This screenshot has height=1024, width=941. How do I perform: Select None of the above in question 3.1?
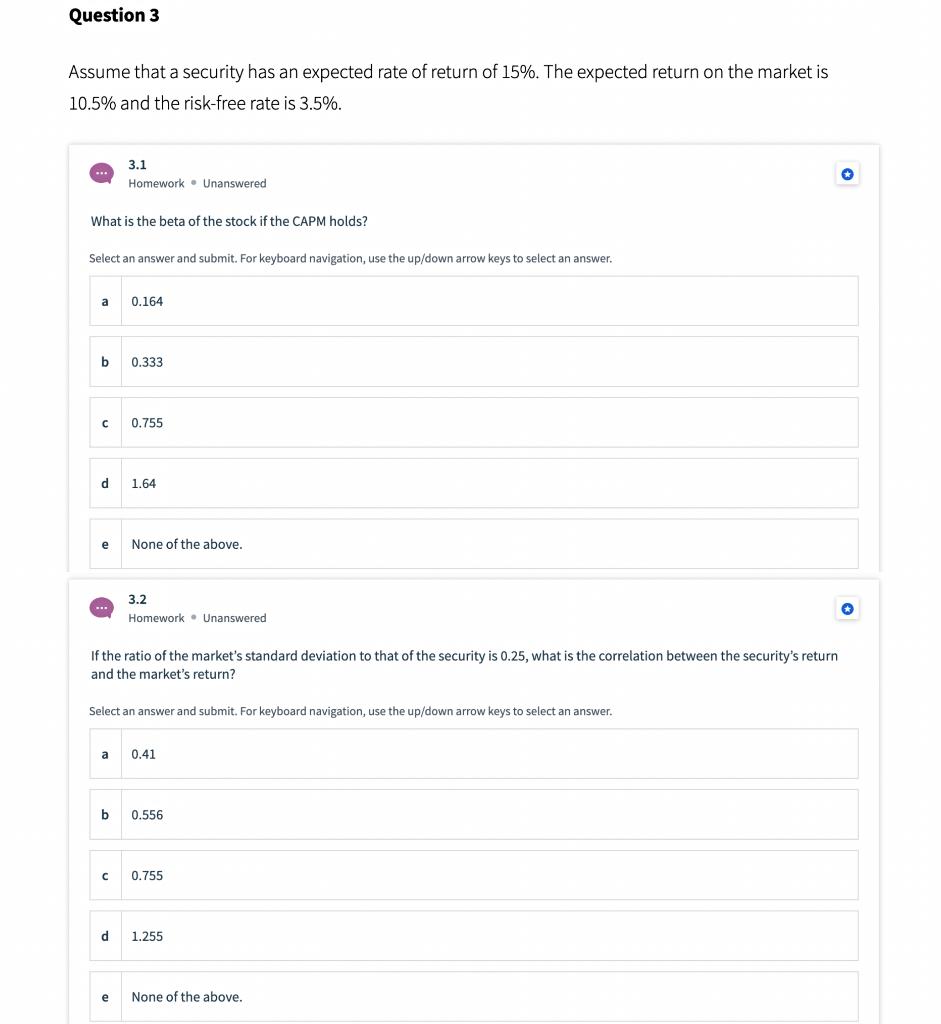point(472,543)
